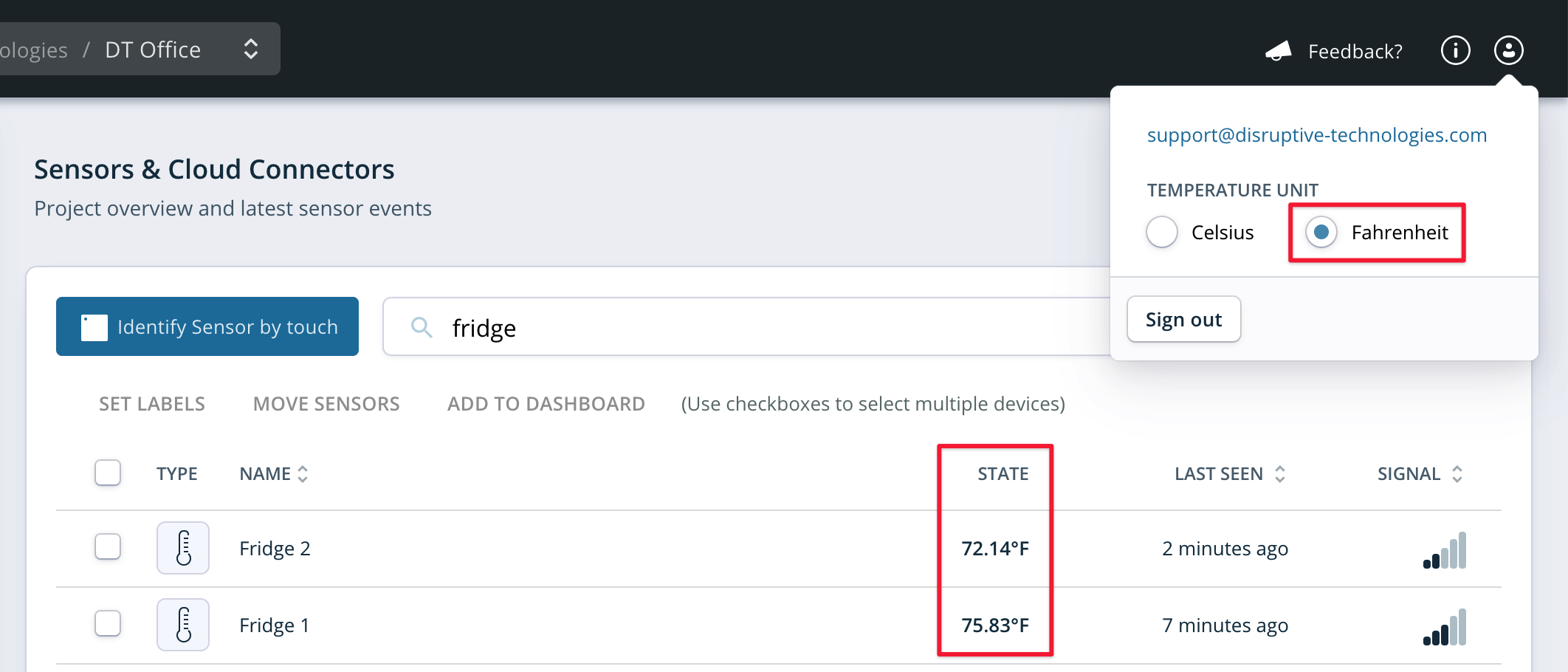Choose the Set Labels action
The image size is (1568, 672).
(152, 404)
